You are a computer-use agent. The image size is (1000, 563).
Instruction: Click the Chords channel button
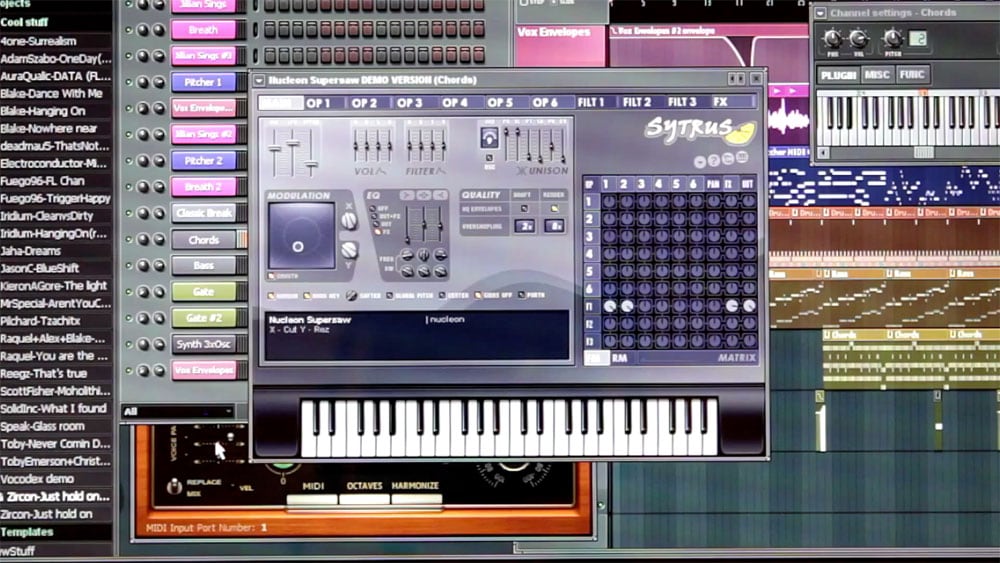204,240
